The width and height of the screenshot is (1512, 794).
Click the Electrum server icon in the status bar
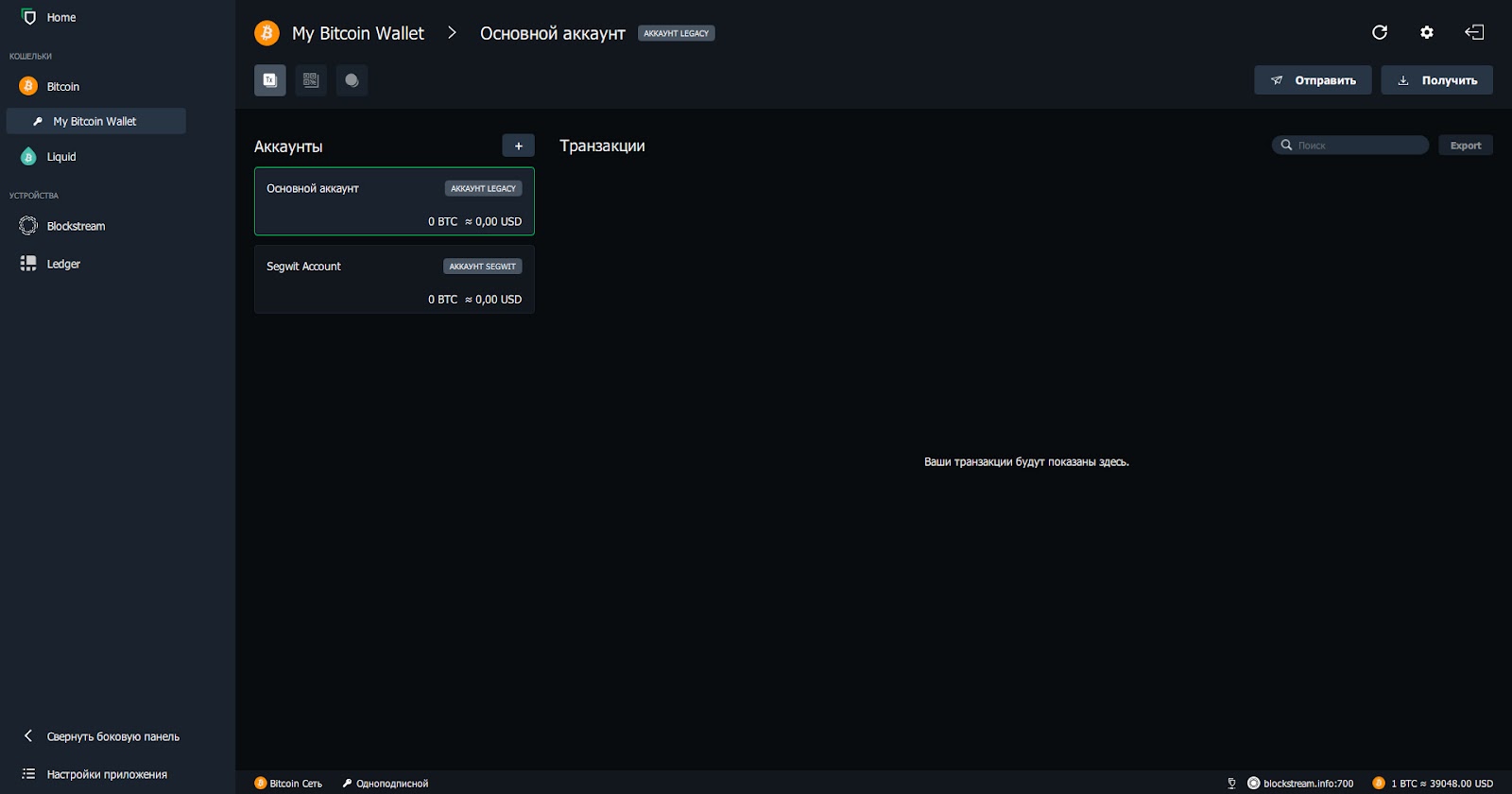[x=1253, y=783]
